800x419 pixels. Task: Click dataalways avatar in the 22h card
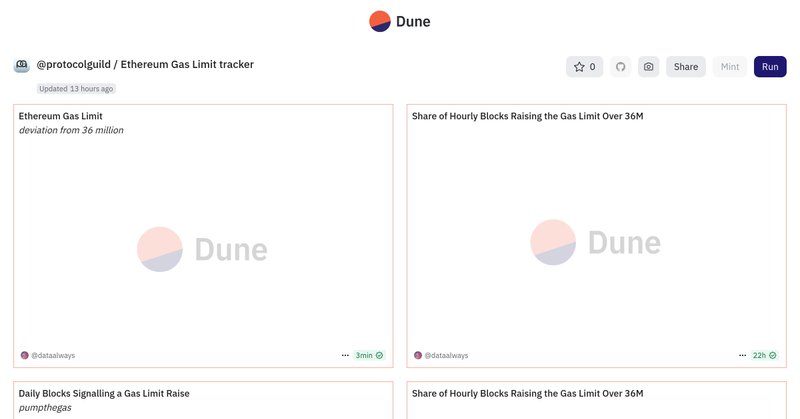click(418, 355)
